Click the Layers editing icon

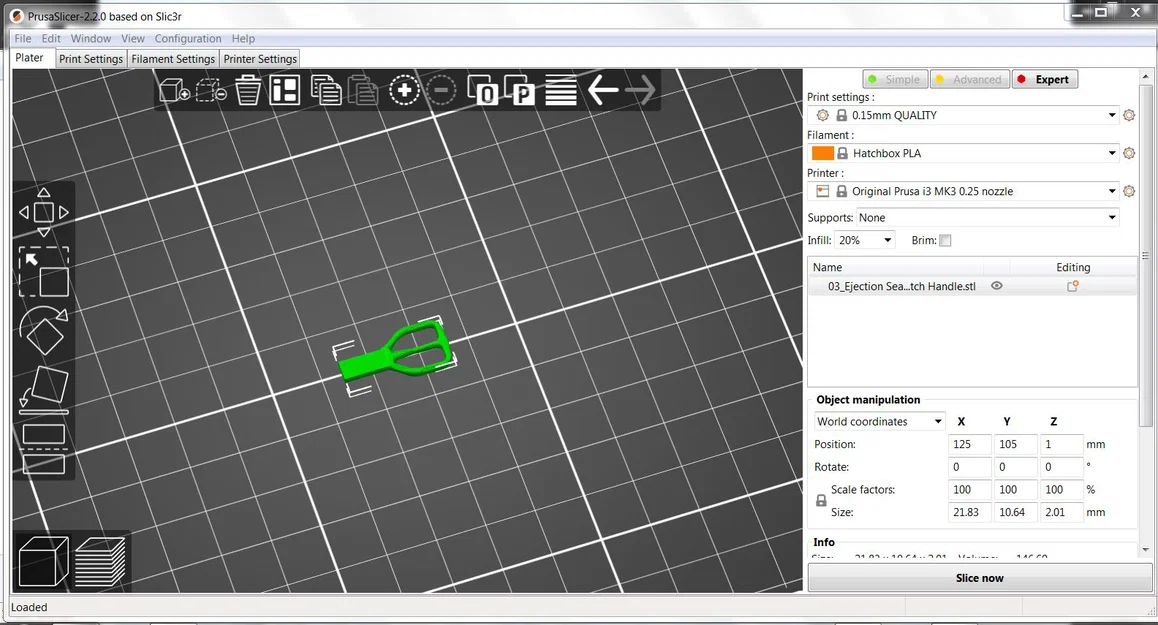tap(561, 91)
